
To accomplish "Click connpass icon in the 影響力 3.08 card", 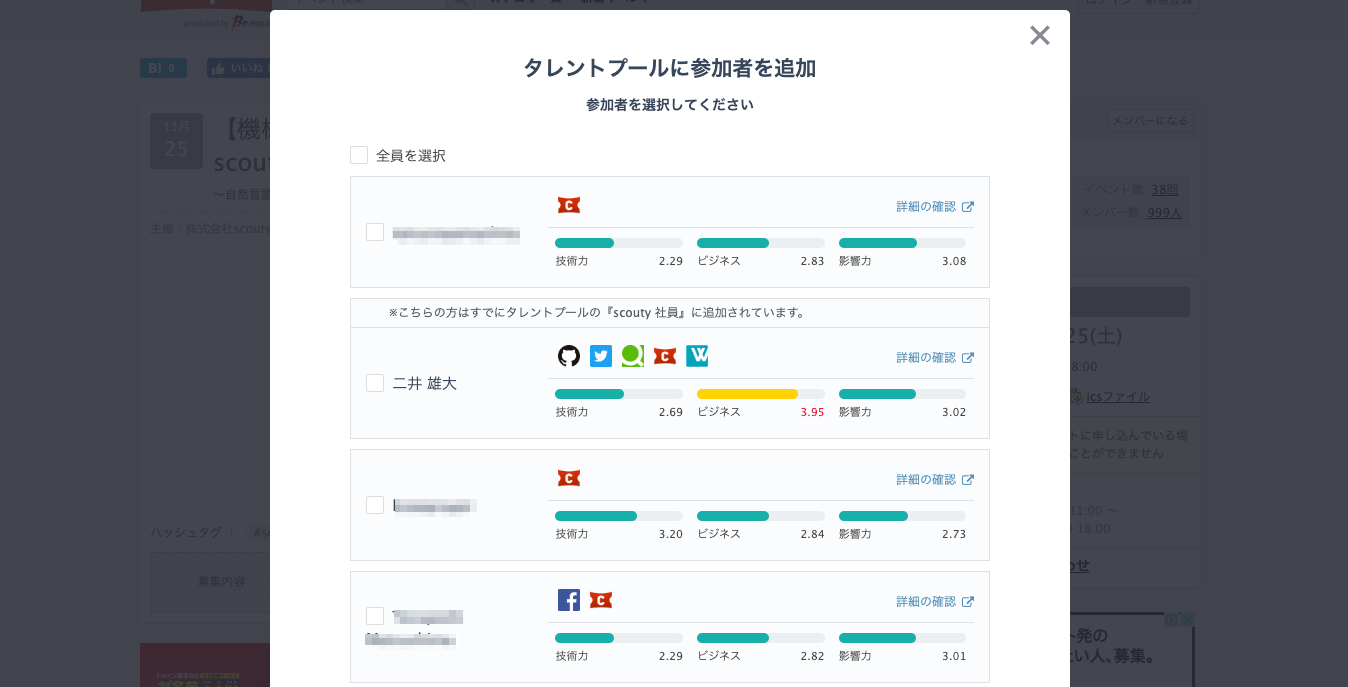I will (569, 205).
